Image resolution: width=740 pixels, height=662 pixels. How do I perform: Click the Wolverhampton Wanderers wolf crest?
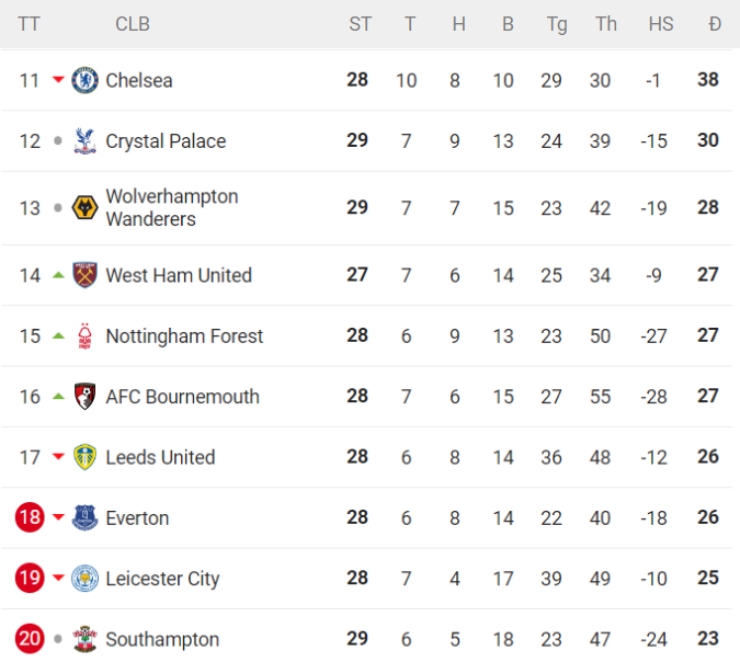tap(85, 208)
